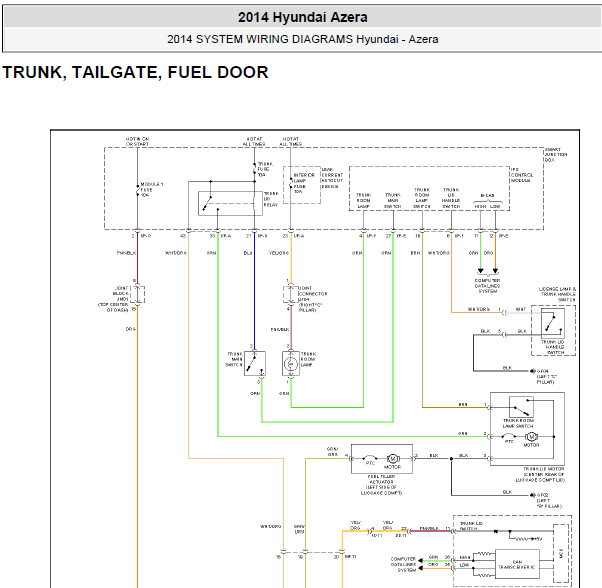Viewport: 602px width, 588px height.
Task: Click the "SMART JUNCTION BOX" label
Action: coord(556,154)
